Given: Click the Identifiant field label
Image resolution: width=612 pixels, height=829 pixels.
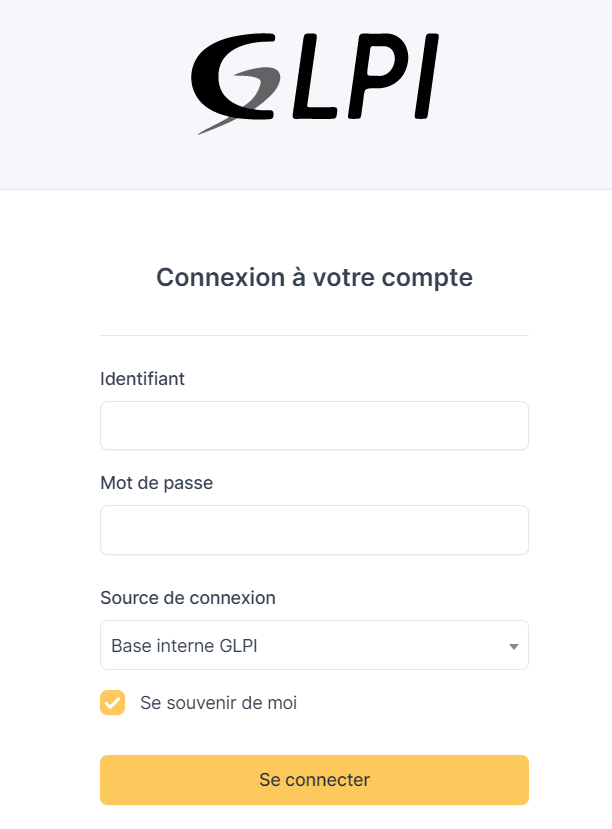Looking at the screenshot, I should coord(142,379).
